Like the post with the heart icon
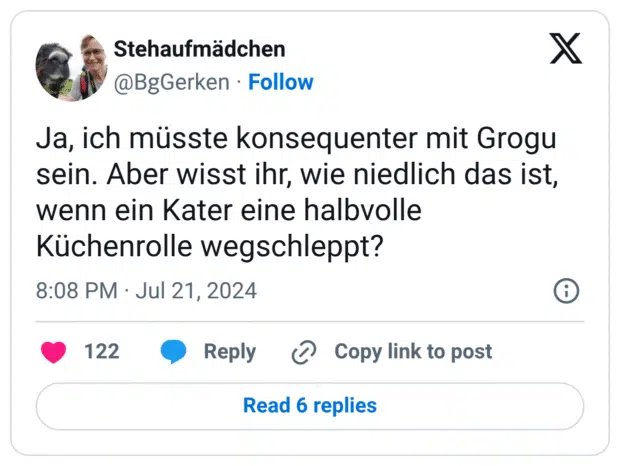The height and width of the screenshot is (466, 620). (54, 351)
